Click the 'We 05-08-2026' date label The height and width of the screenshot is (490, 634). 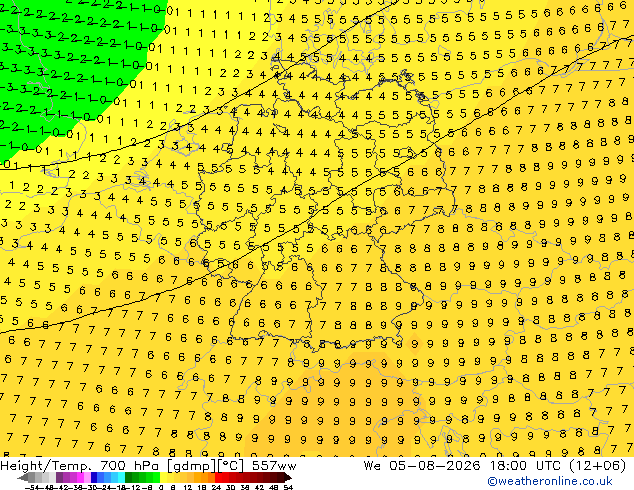422,466
